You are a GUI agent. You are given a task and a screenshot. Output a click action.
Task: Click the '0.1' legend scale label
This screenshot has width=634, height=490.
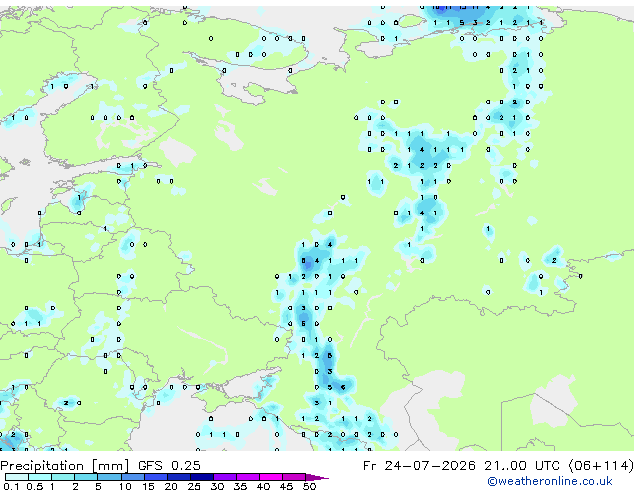pyautogui.click(x=11, y=486)
